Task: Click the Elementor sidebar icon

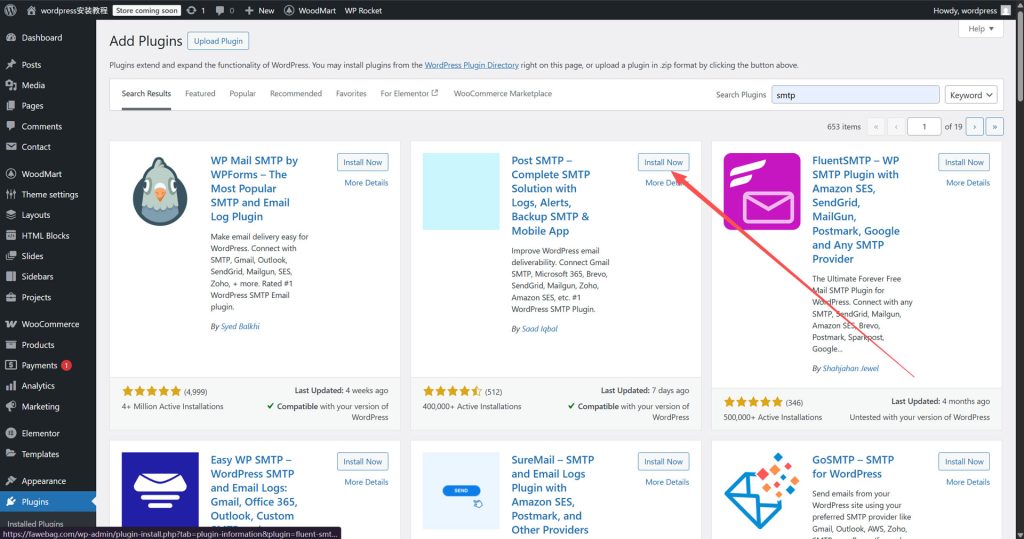Action: click(10, 433)
